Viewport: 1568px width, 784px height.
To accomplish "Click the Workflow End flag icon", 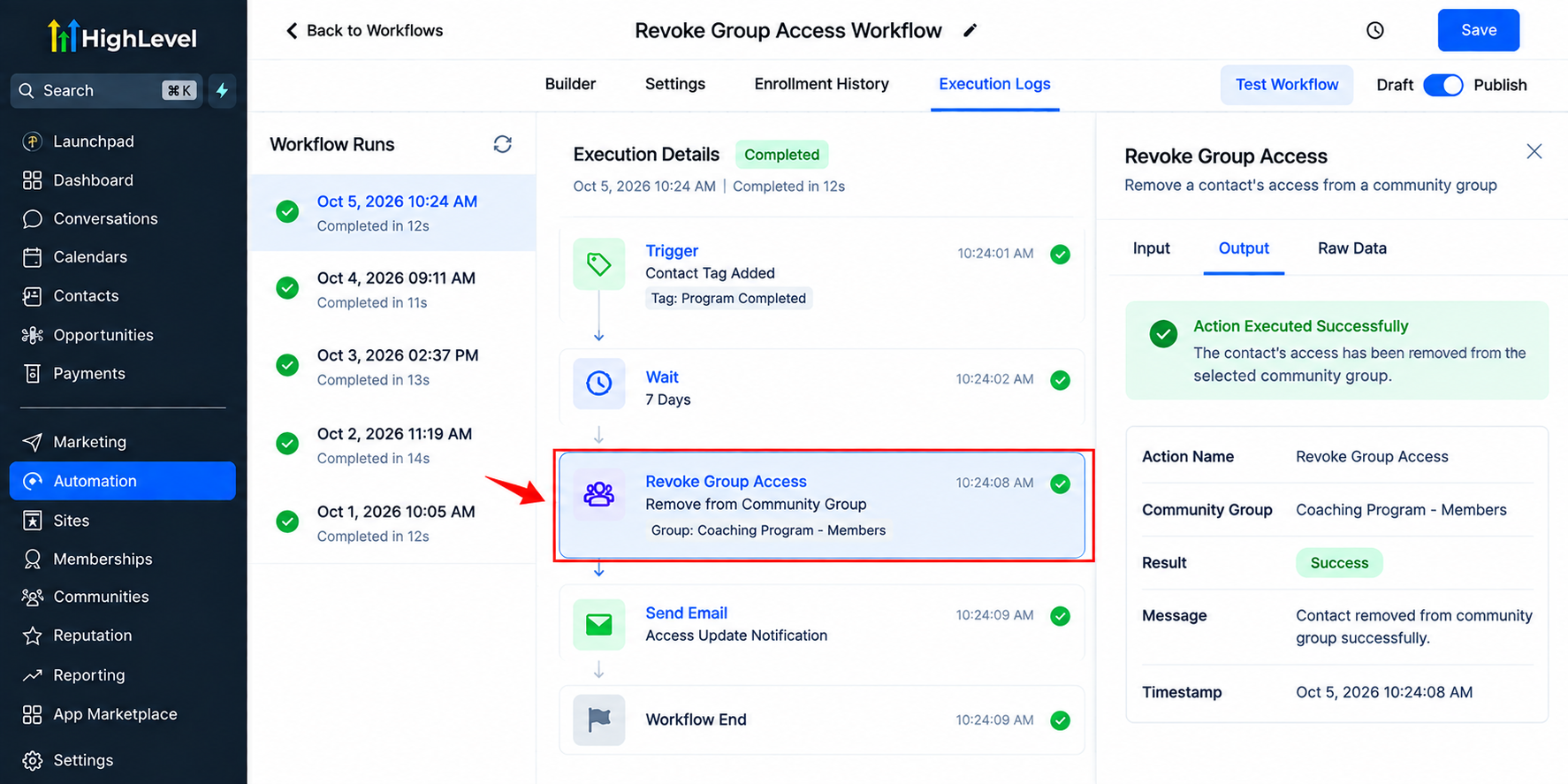I will (x=598, y=719).
